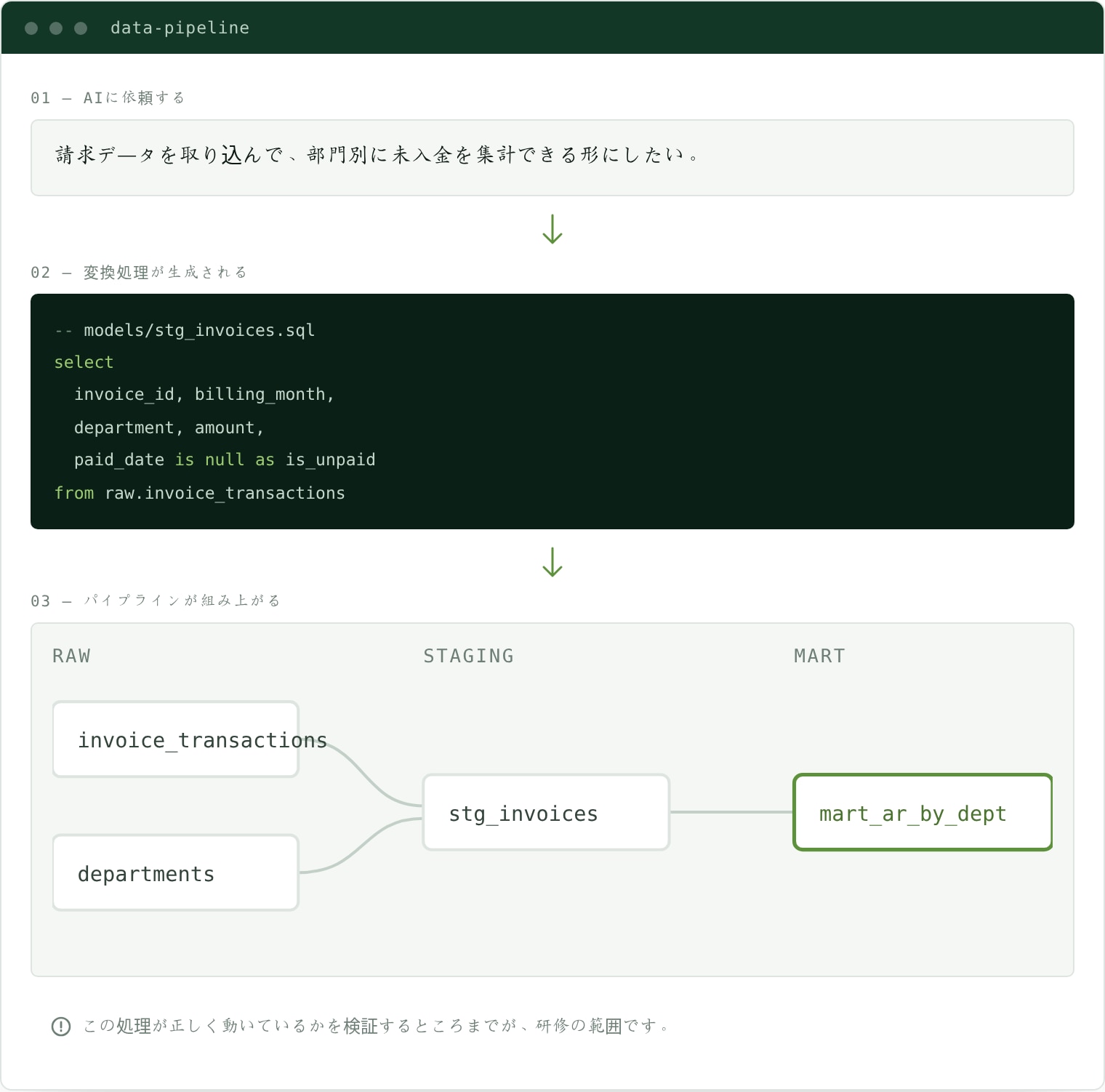Click the RAW column heading

[71, 656]
